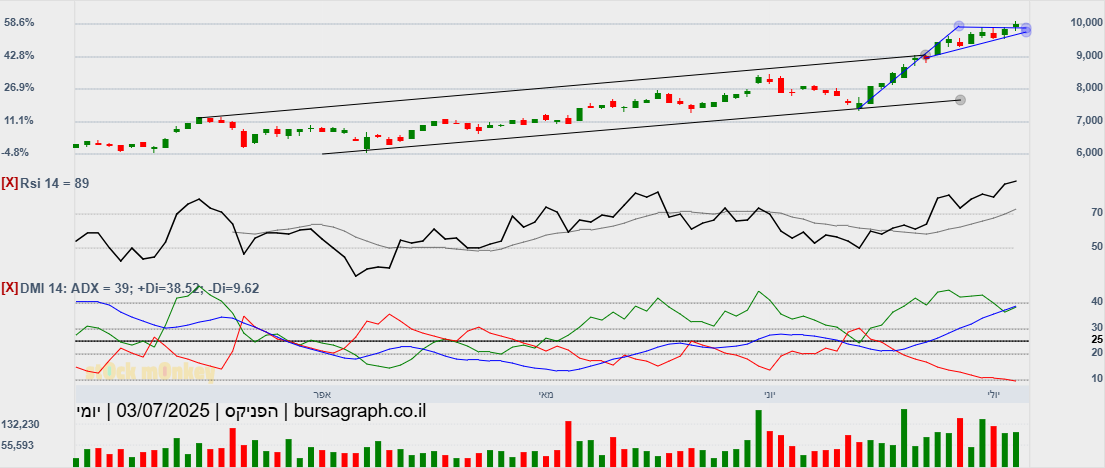Screen dimensions: 1105x468
Task: Click the יוני month label
Action: click(x=769, y=394)
